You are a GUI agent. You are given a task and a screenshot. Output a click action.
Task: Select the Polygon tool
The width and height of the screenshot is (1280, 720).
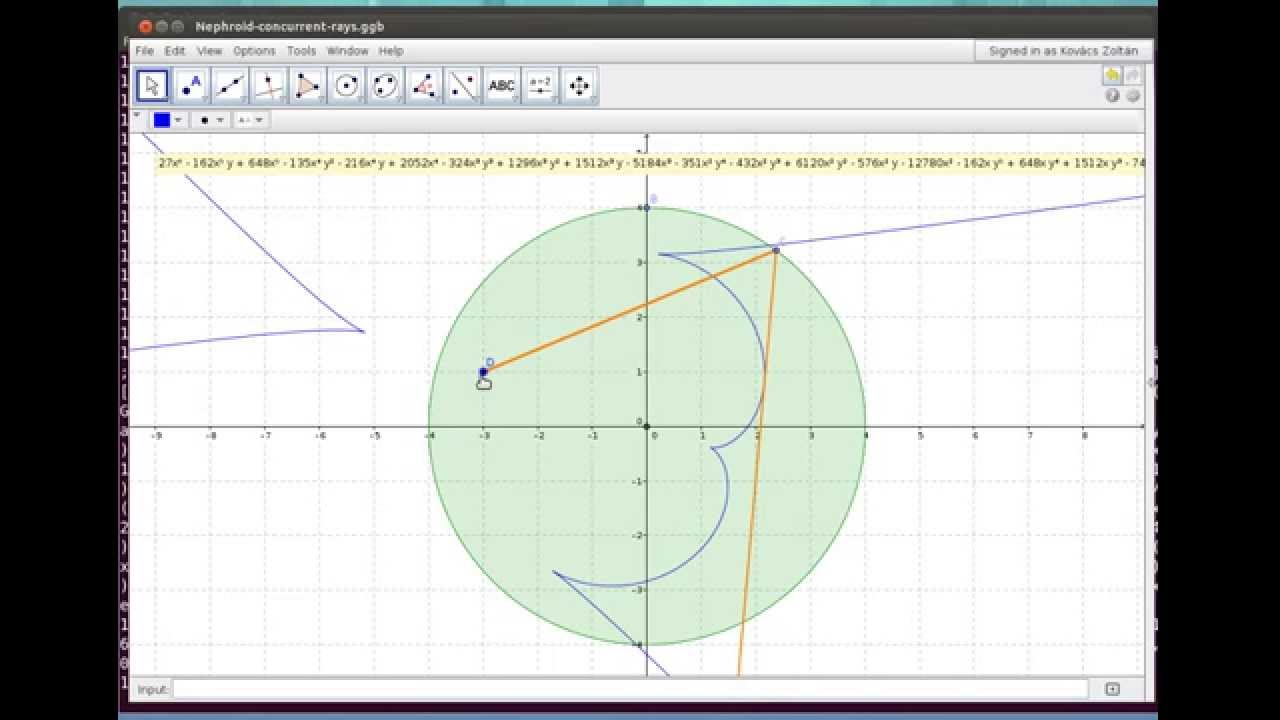pos(308,86)
